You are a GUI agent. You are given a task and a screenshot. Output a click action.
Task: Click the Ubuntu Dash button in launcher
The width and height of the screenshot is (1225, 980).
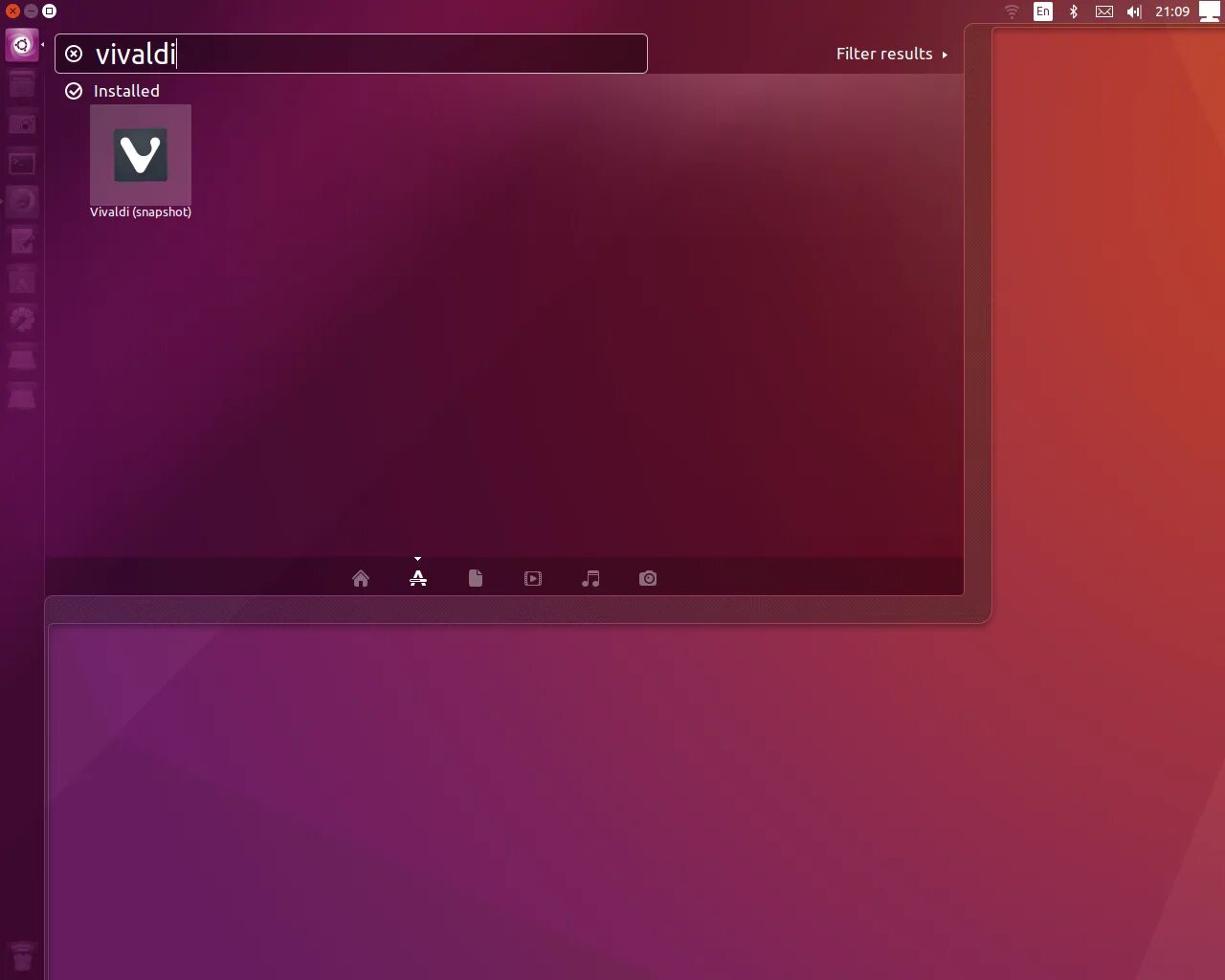coord(22,45)
